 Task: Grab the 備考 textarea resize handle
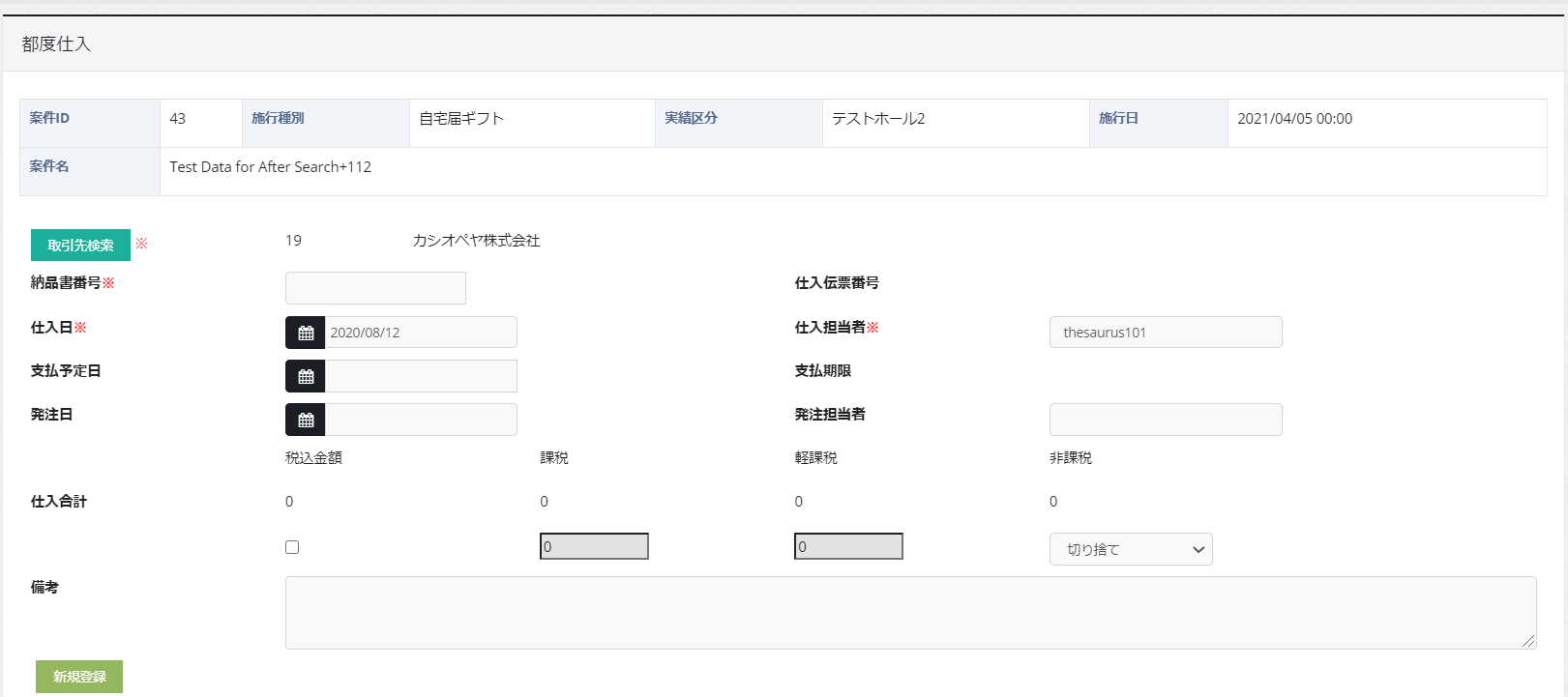pos(1528,641)
